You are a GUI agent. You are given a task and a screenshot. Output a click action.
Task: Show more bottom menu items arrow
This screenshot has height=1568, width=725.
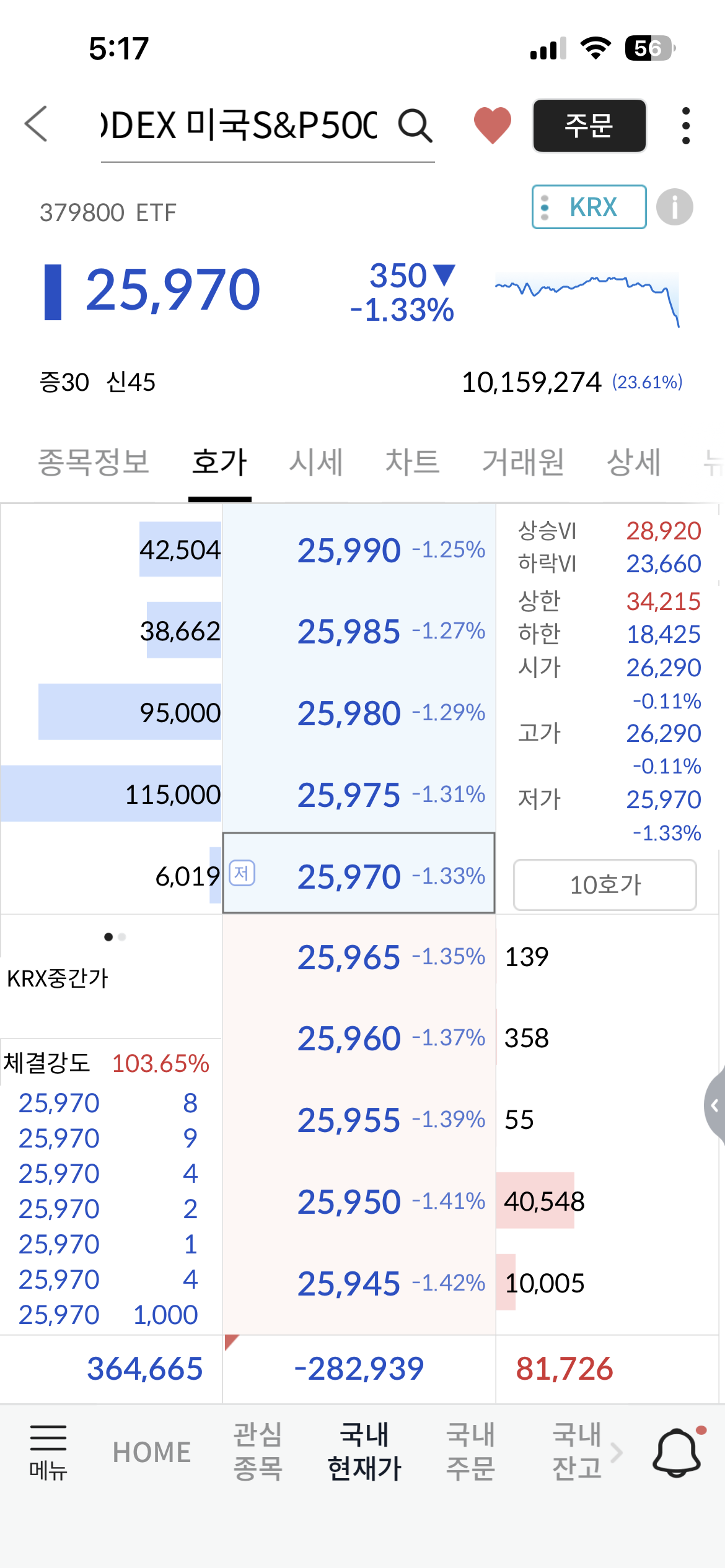pos(616,1452)
